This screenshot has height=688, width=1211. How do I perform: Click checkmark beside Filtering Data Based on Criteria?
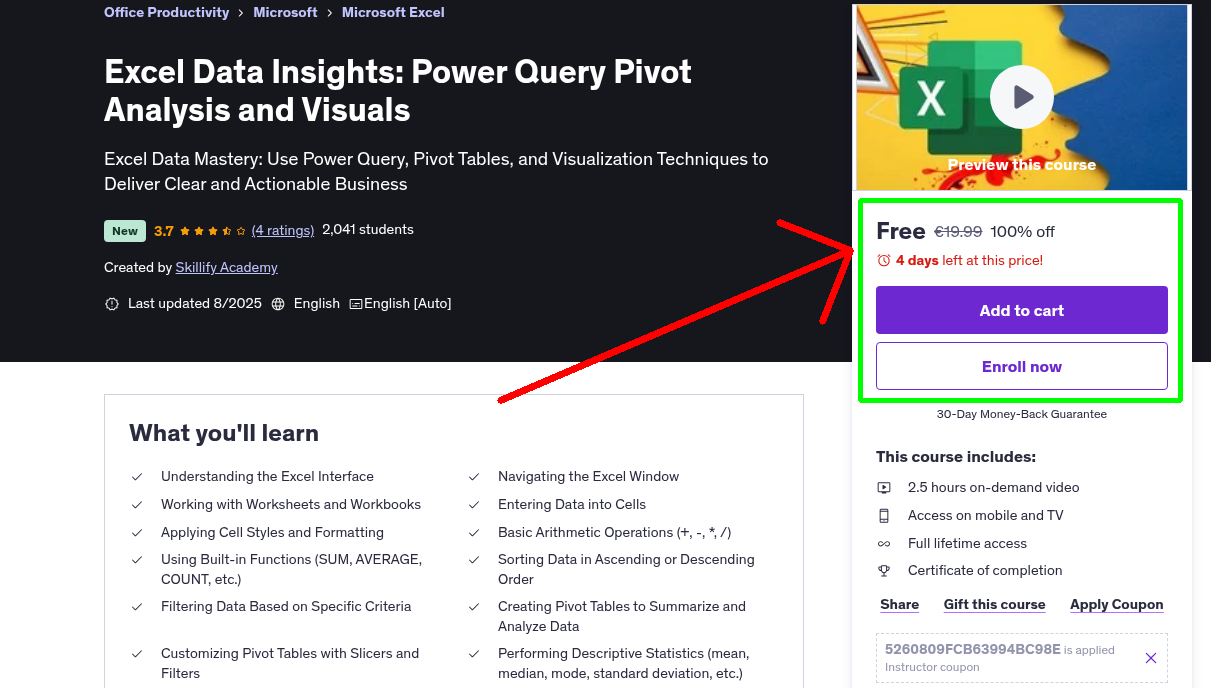(x=137, y=607)
